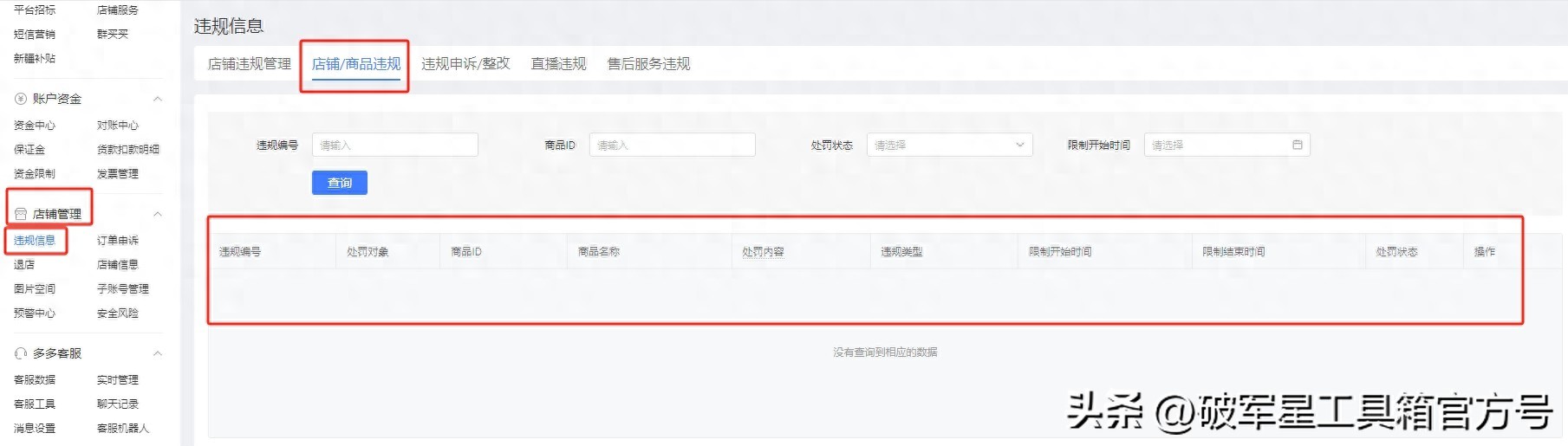
Task: Click the 限制结束时间 column header
Action: (1233, 252)
